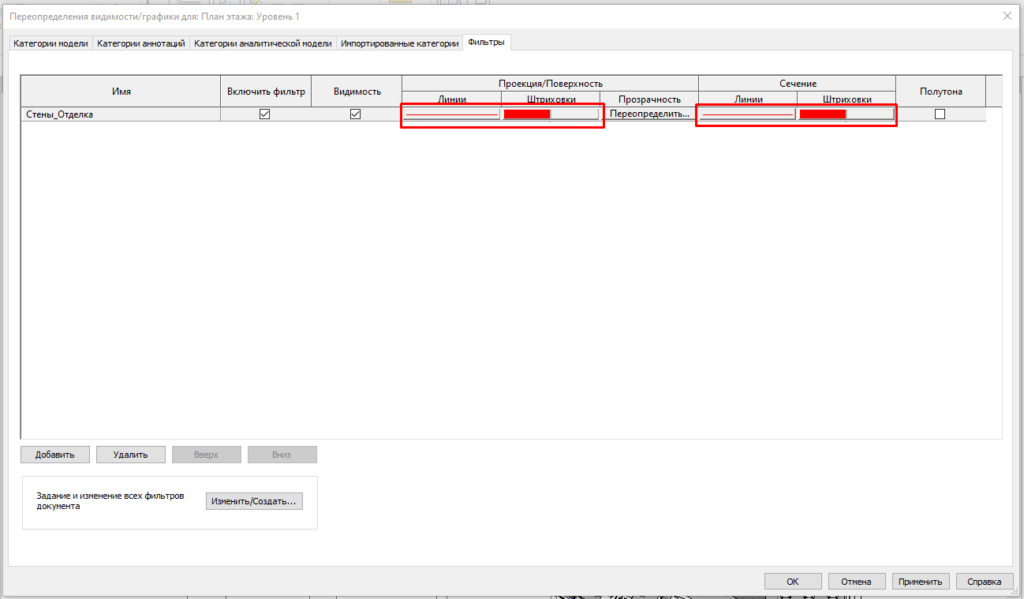
Task: Edit the projection Линии red line override
Action: click(x=451, y=115)
